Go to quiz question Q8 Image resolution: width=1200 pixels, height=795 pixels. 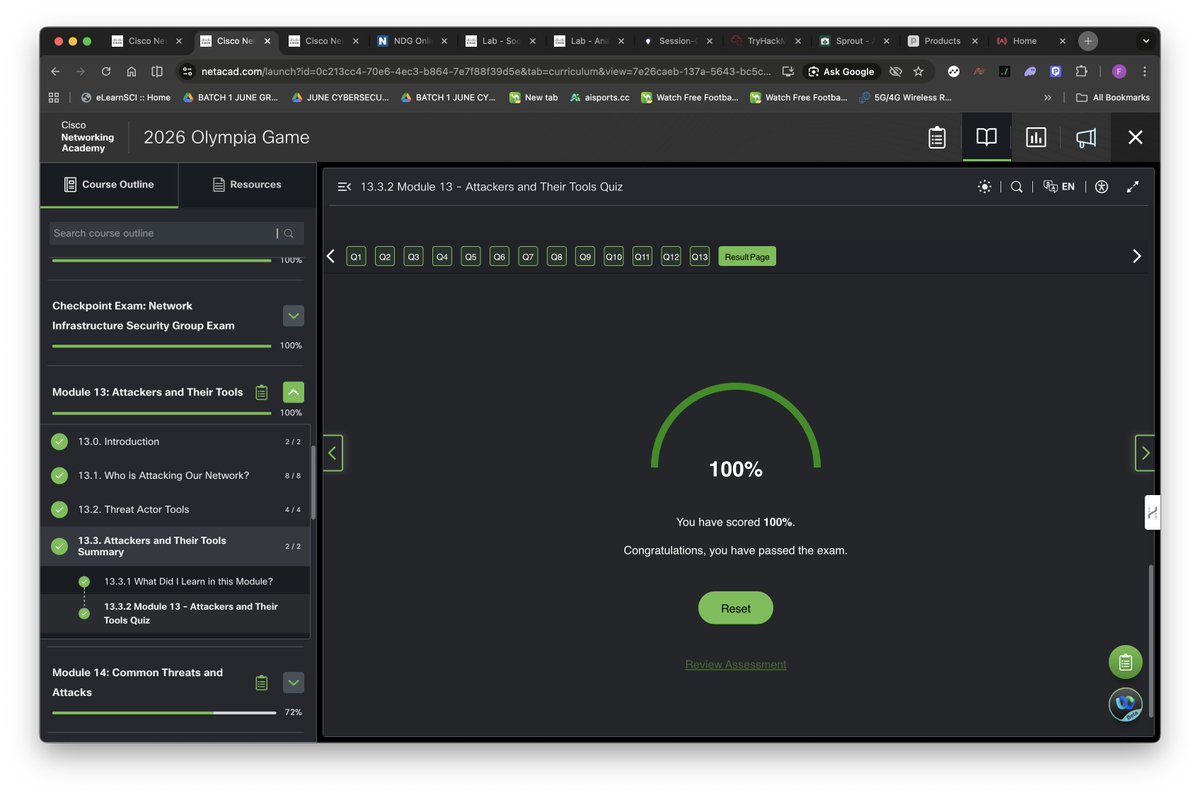[x=557, y=257]
